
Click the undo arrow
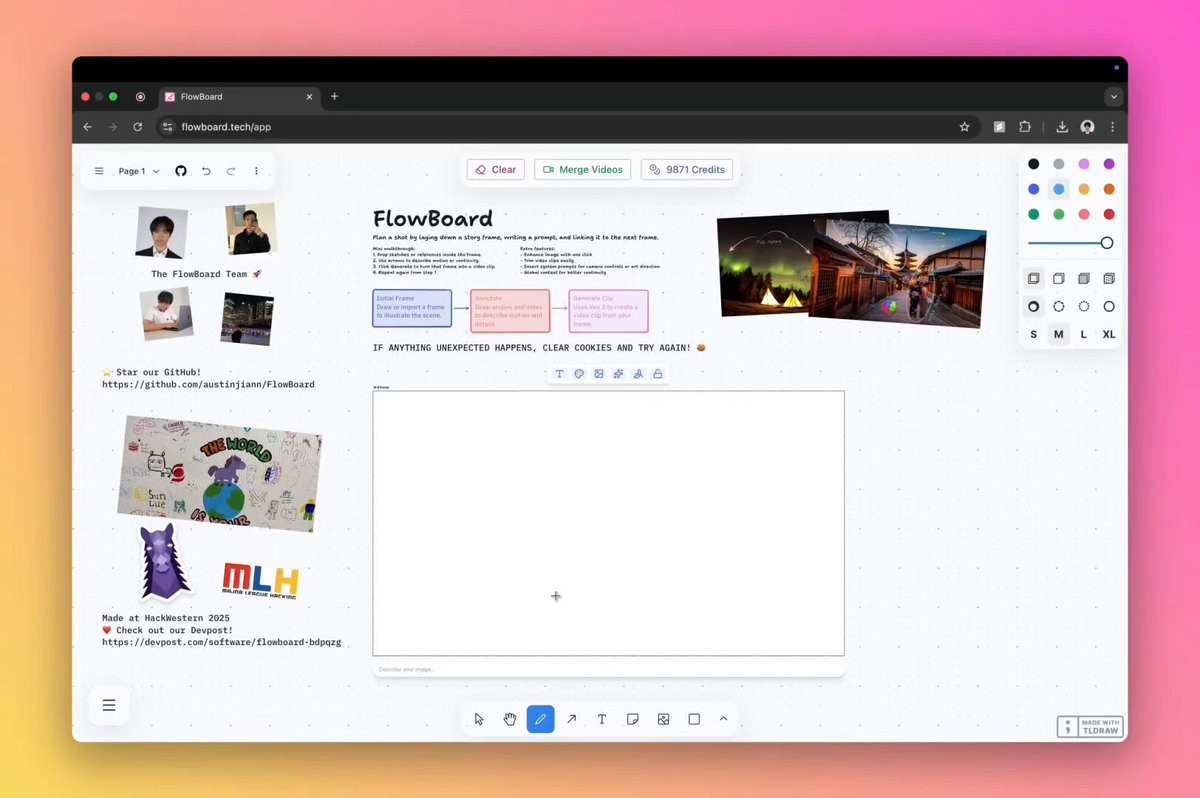pyautogui.click(x=206, y=171)
